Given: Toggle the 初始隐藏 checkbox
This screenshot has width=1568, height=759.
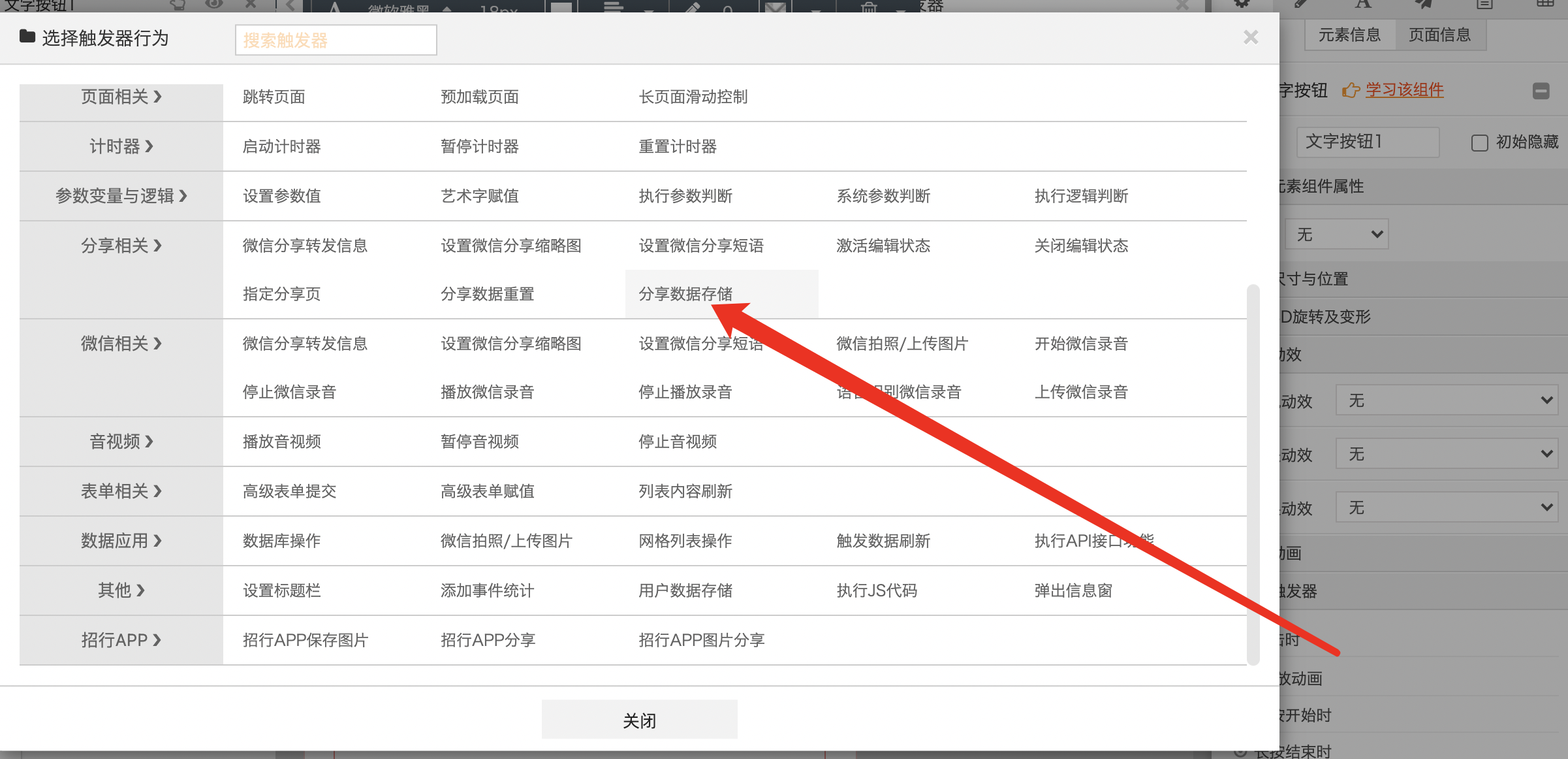Looking at the screenshot, I should click(1479, 143).
